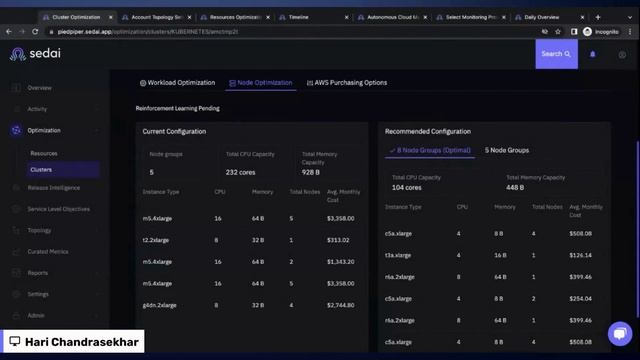Click t2.2xlarge in Current Configuration
This screenshot has height=360, width=640.
pyautogui.click(x=156, y=240)
